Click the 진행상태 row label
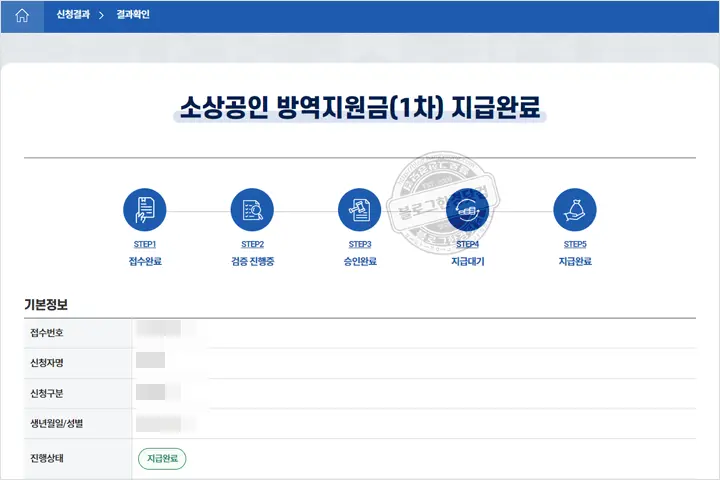This screenshot has width=720, height=480. pyautogui.click(x=47, y=458)
